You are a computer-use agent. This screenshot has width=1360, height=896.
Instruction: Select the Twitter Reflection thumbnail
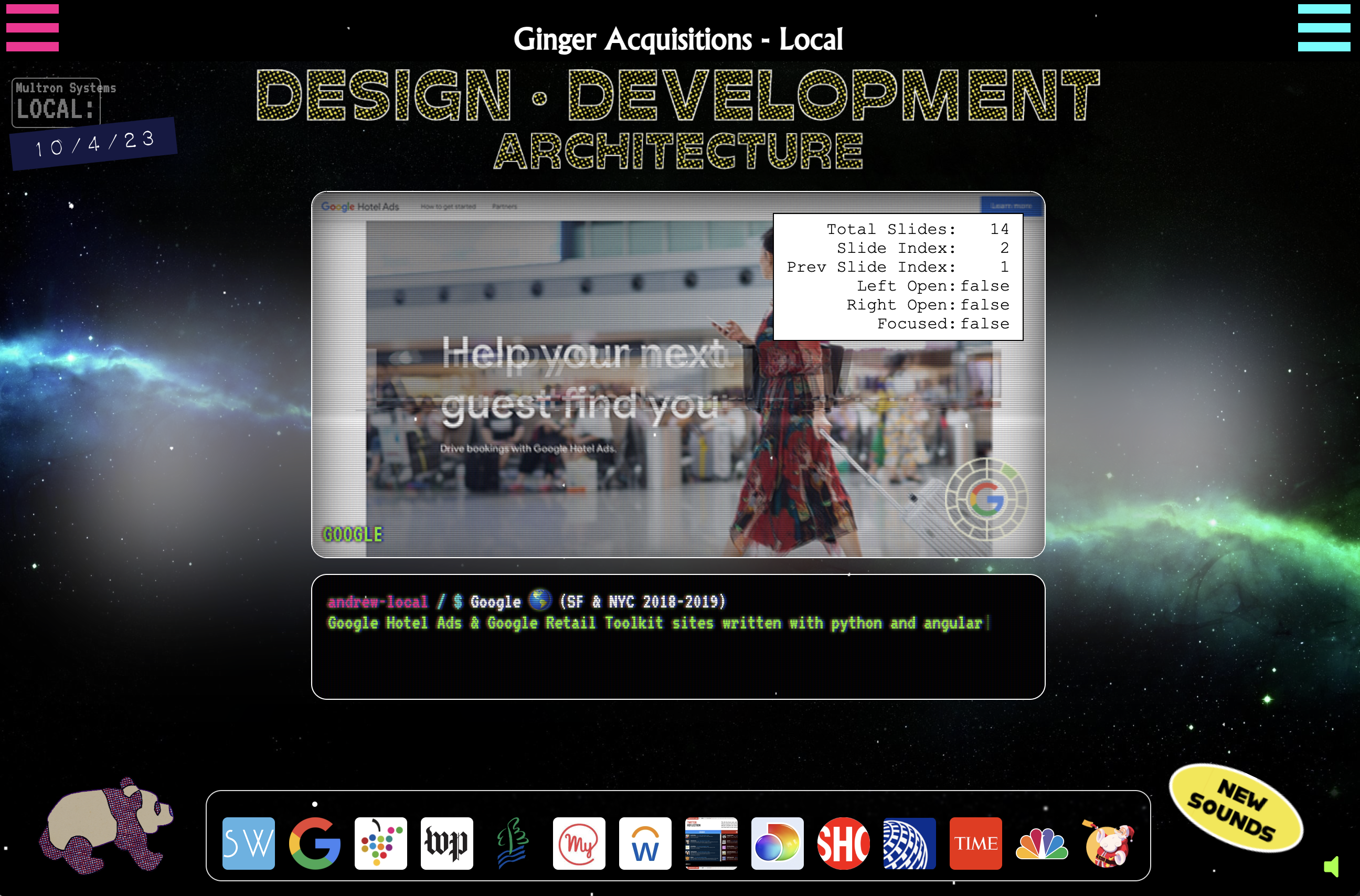click(711, 843)
